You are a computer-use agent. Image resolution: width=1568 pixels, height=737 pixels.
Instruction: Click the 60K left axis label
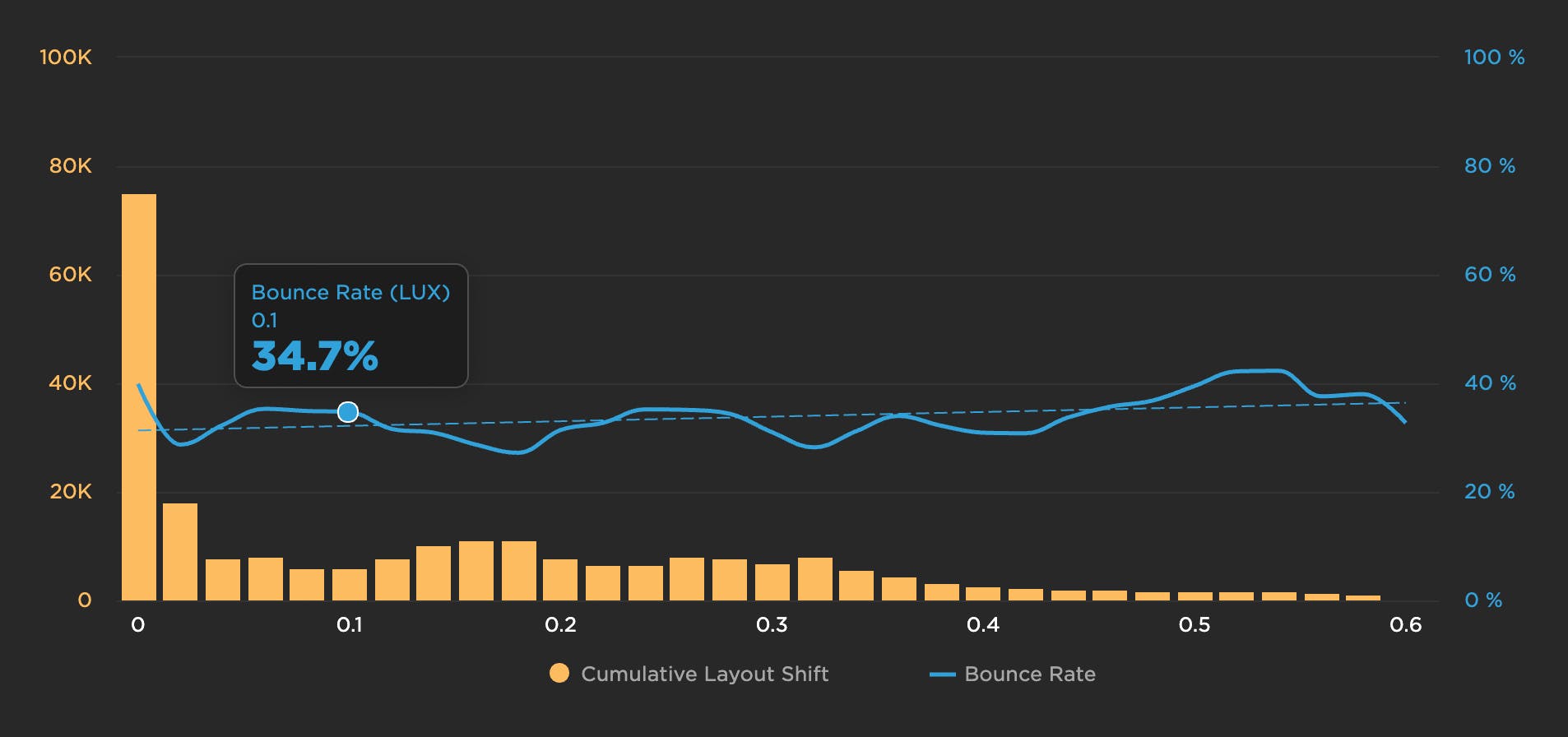coord(70,274)
